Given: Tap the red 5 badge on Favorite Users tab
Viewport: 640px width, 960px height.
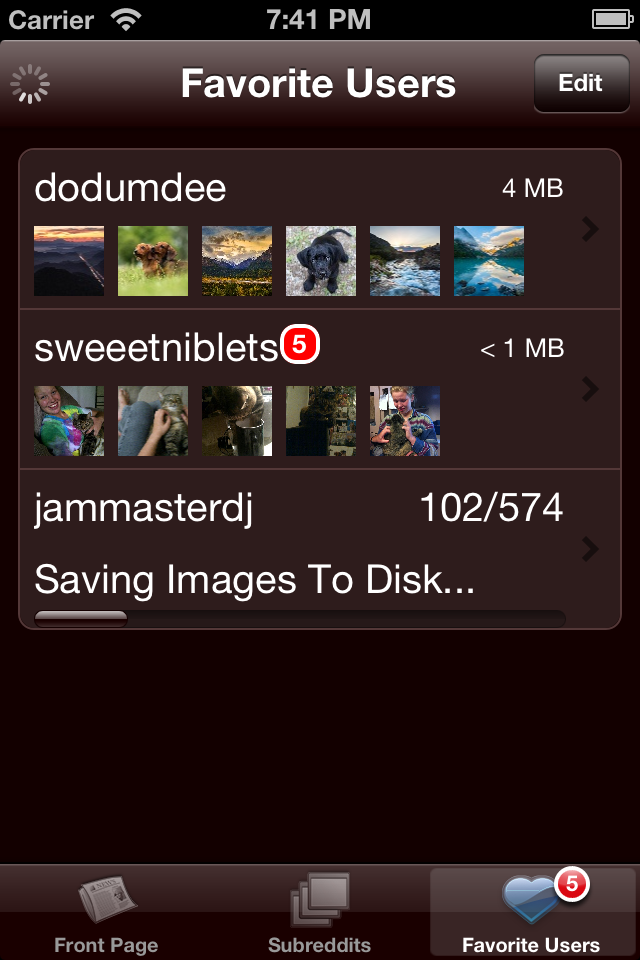Looking at the screenshot, I should 571,883.
